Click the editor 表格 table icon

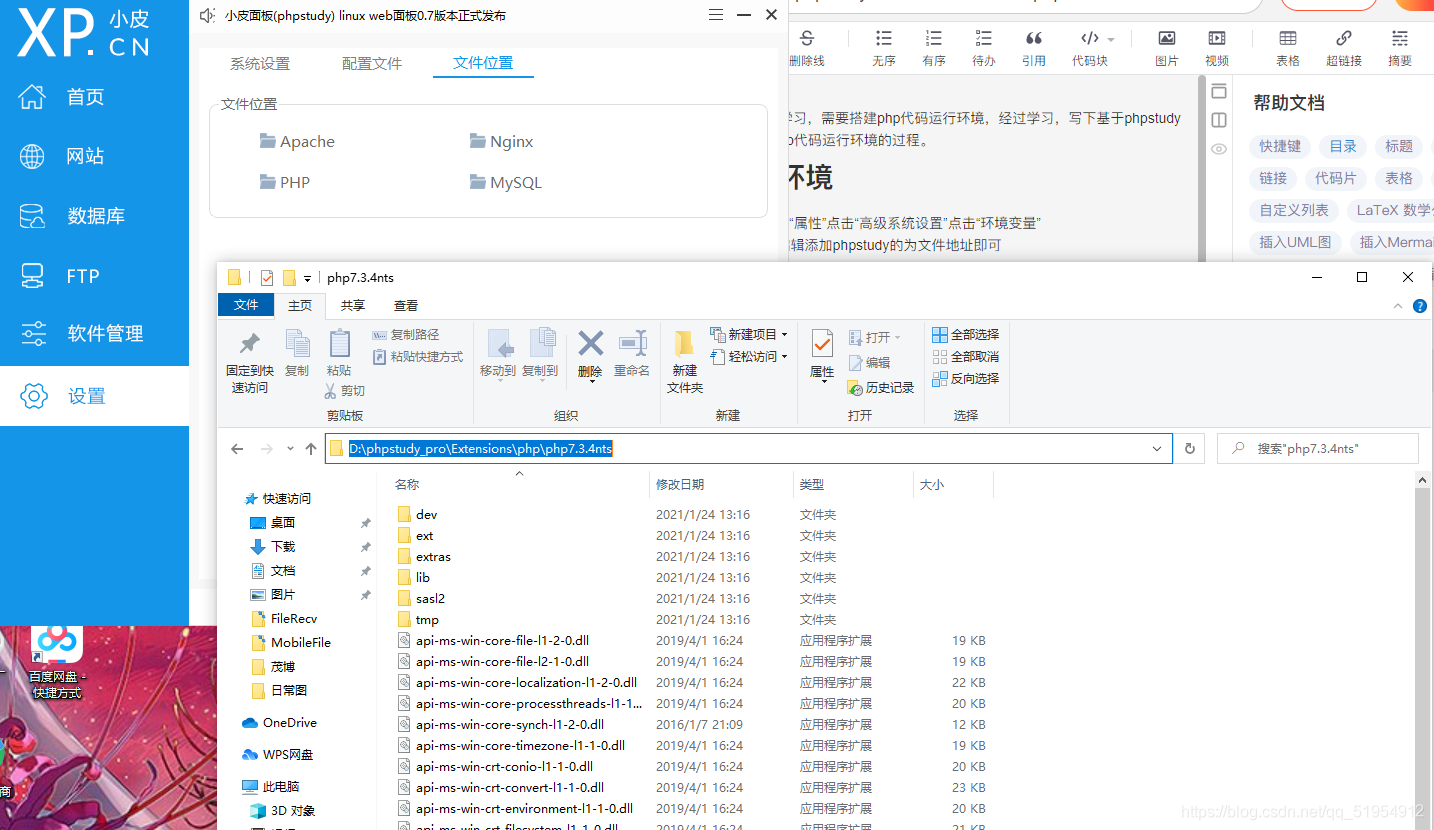click(x=1288, y=38)
